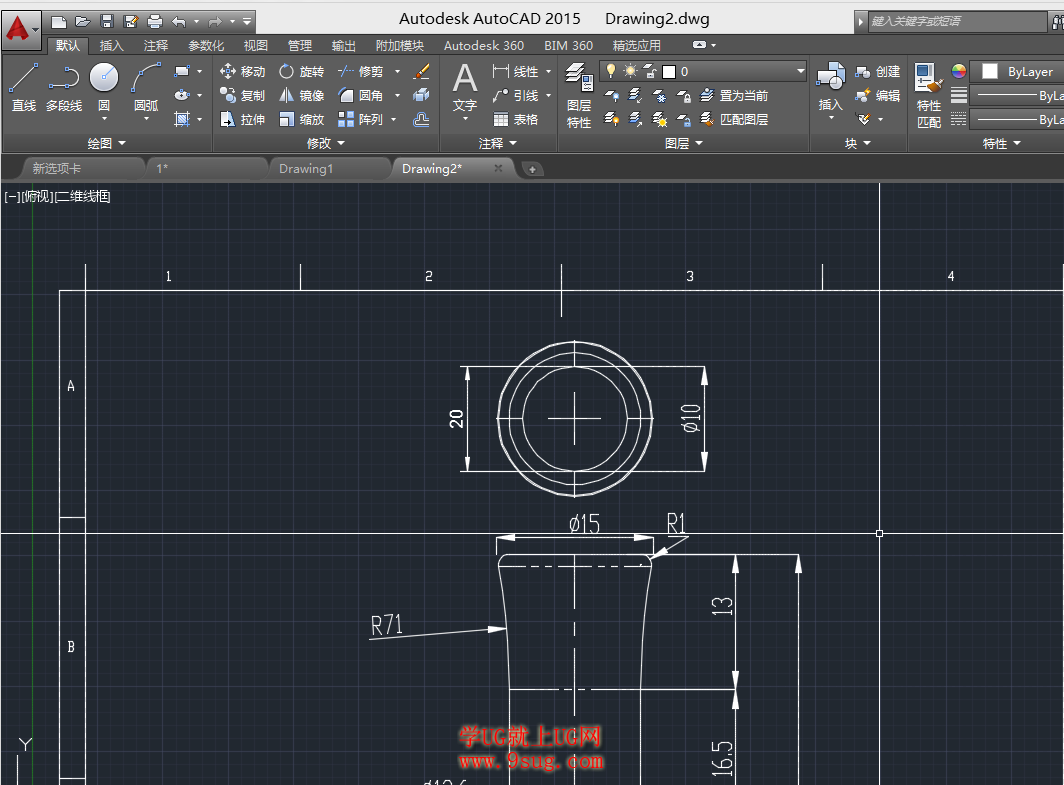The image size is (1064, 785).
Task: Click Make Current (置为当前) button
Action: click(734, 96)
